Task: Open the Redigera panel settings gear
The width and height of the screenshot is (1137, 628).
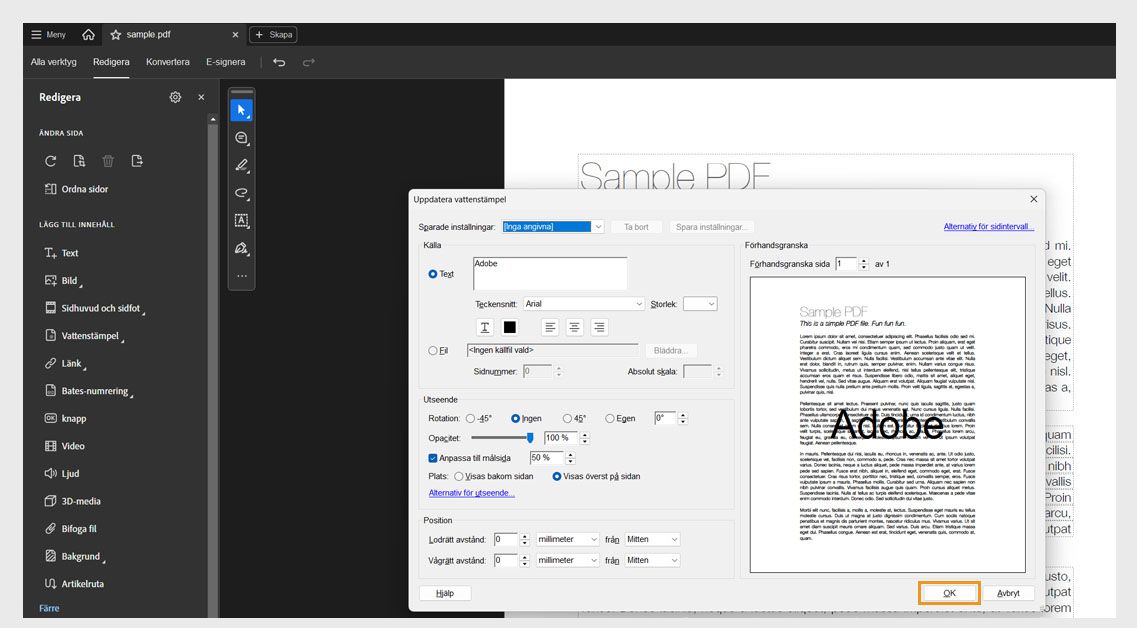Action: point(175,96)
